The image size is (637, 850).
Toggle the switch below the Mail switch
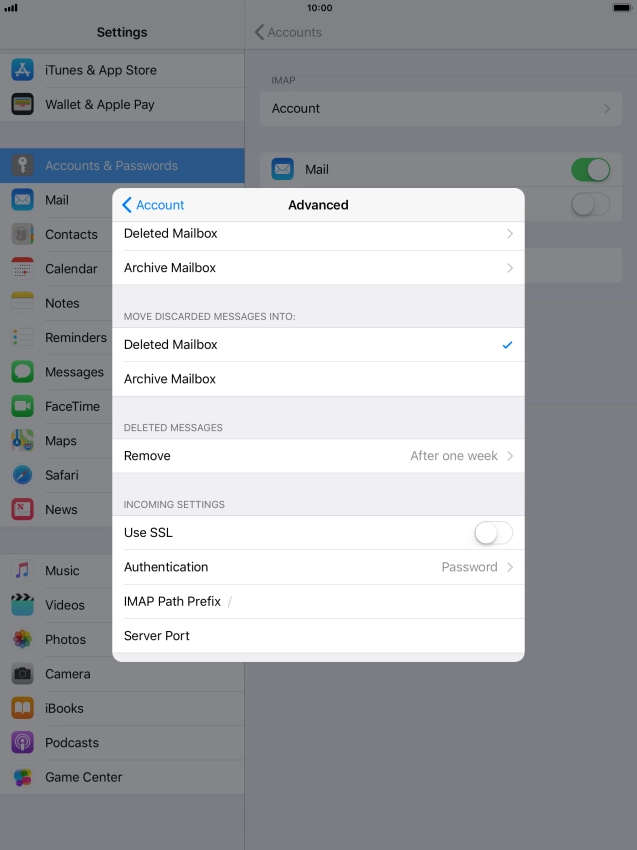[x=590, y=204]
